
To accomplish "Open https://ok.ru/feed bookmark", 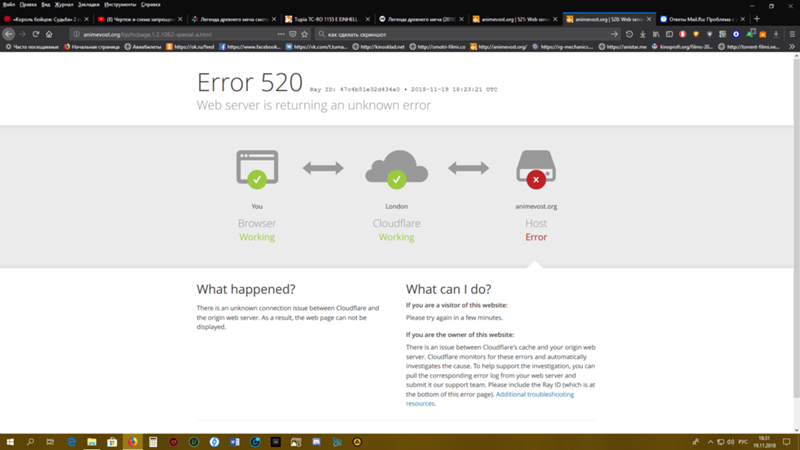I will [x=190, y=46].
